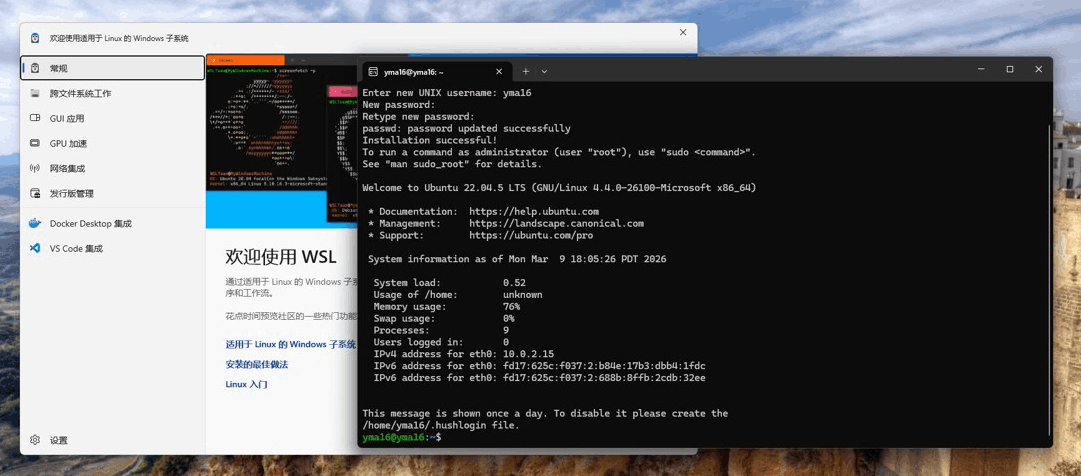The width and height of the screenshot is (1081, 476).
Task: Click the 发行版管理 icon
Action: (34, 193)
